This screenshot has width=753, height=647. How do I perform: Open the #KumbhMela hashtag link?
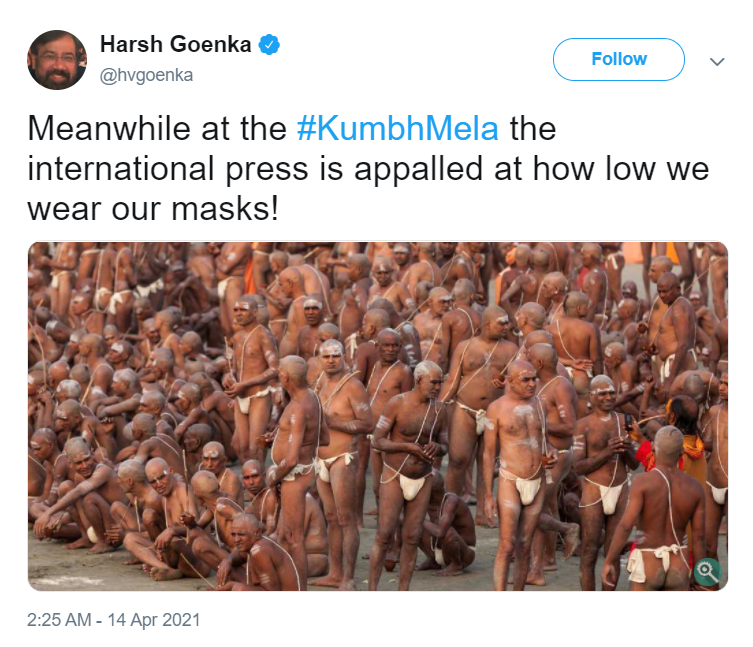(398, 130)
